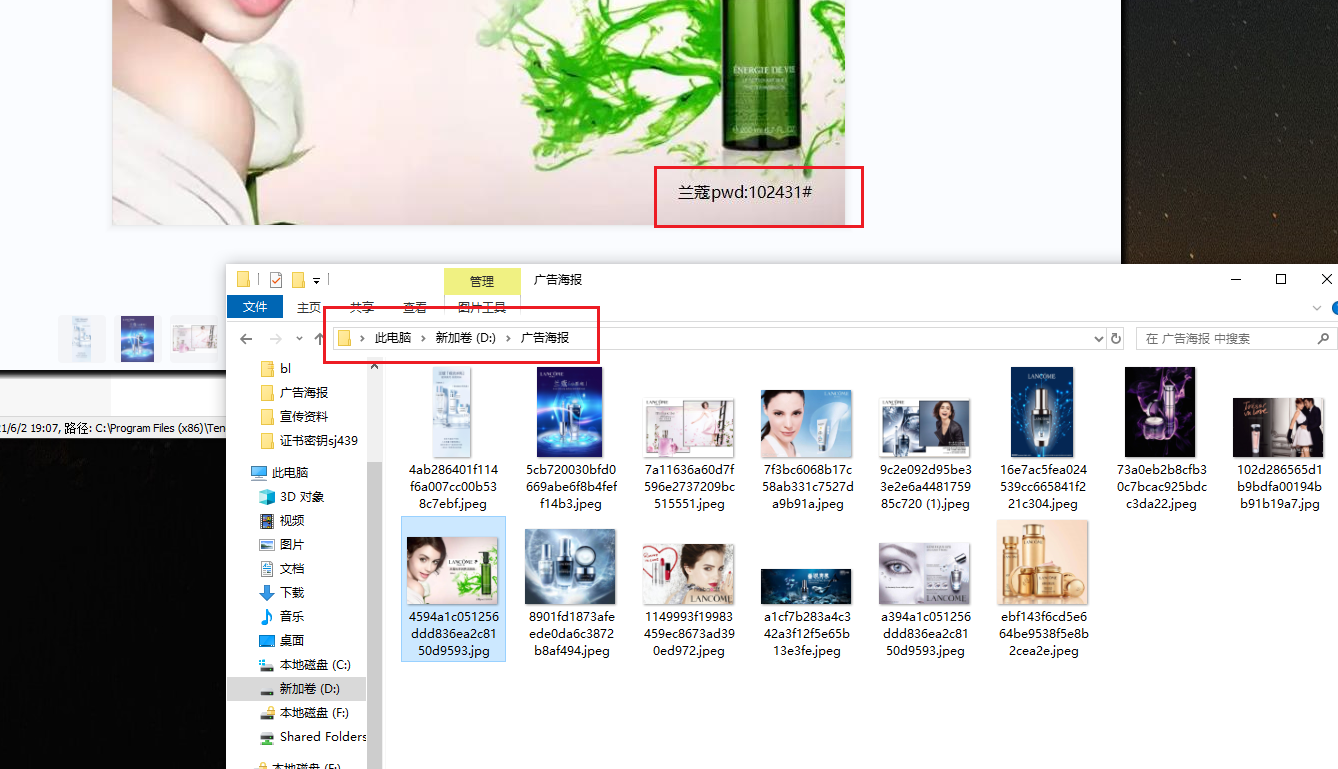Open the recent locations dropdown arrow

[298, 339]
